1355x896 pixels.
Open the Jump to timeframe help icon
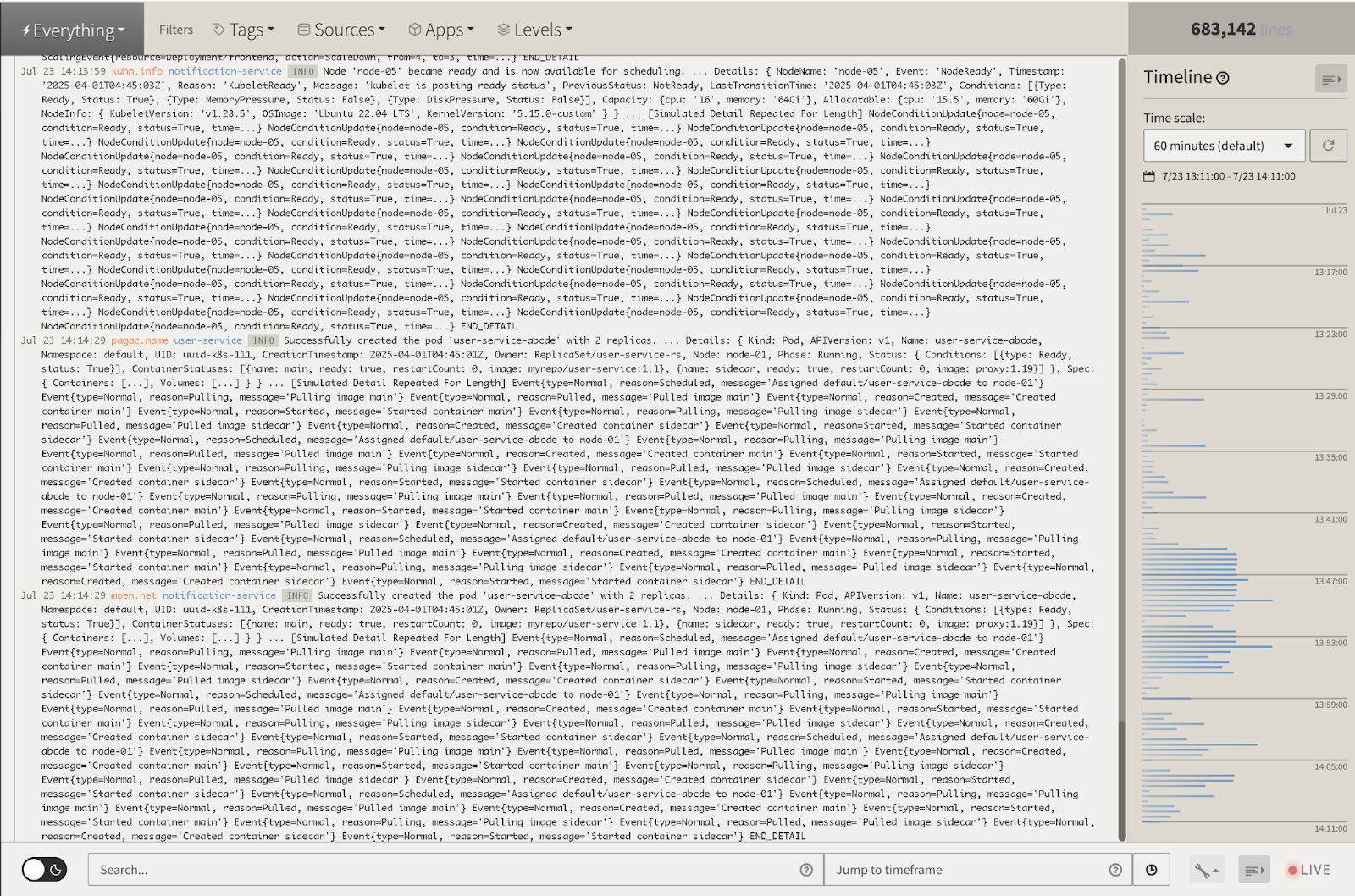coord(1115,870)
